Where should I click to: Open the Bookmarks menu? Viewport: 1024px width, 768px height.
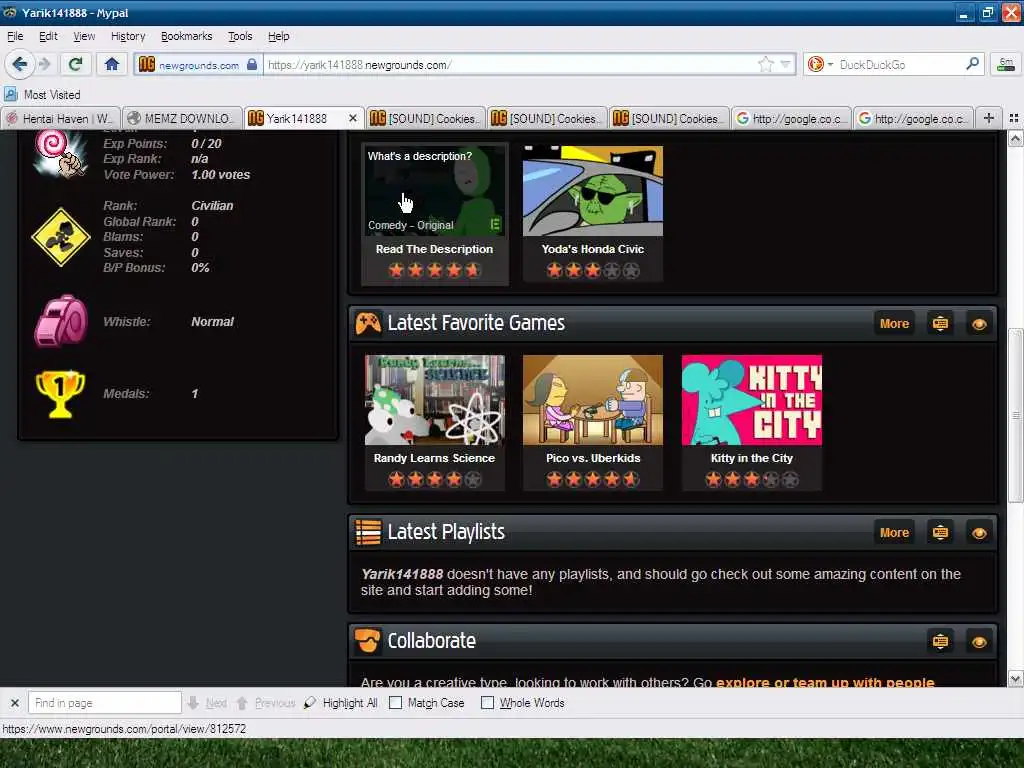coord(186,37)
